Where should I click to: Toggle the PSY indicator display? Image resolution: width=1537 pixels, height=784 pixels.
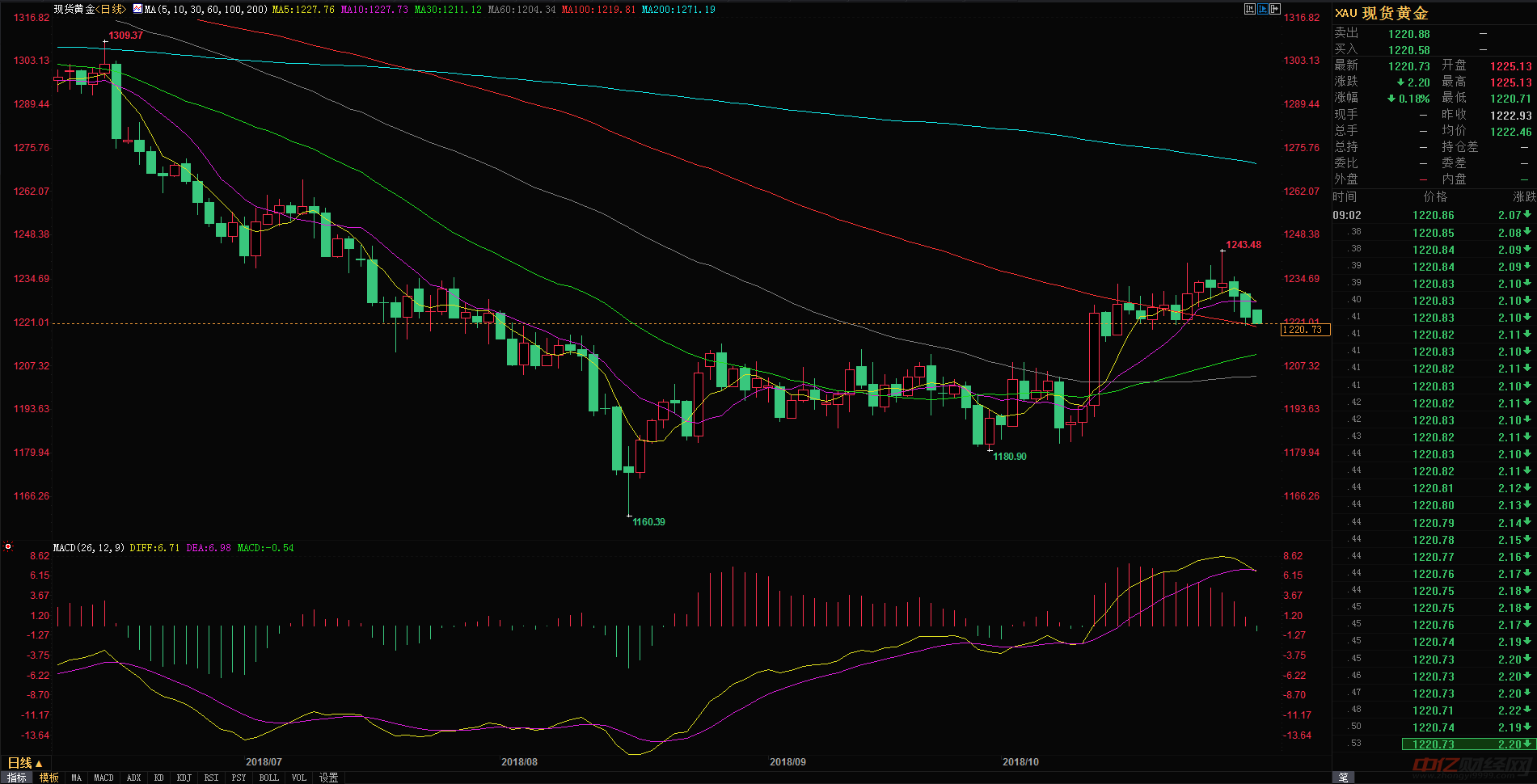tap(239, 777)
